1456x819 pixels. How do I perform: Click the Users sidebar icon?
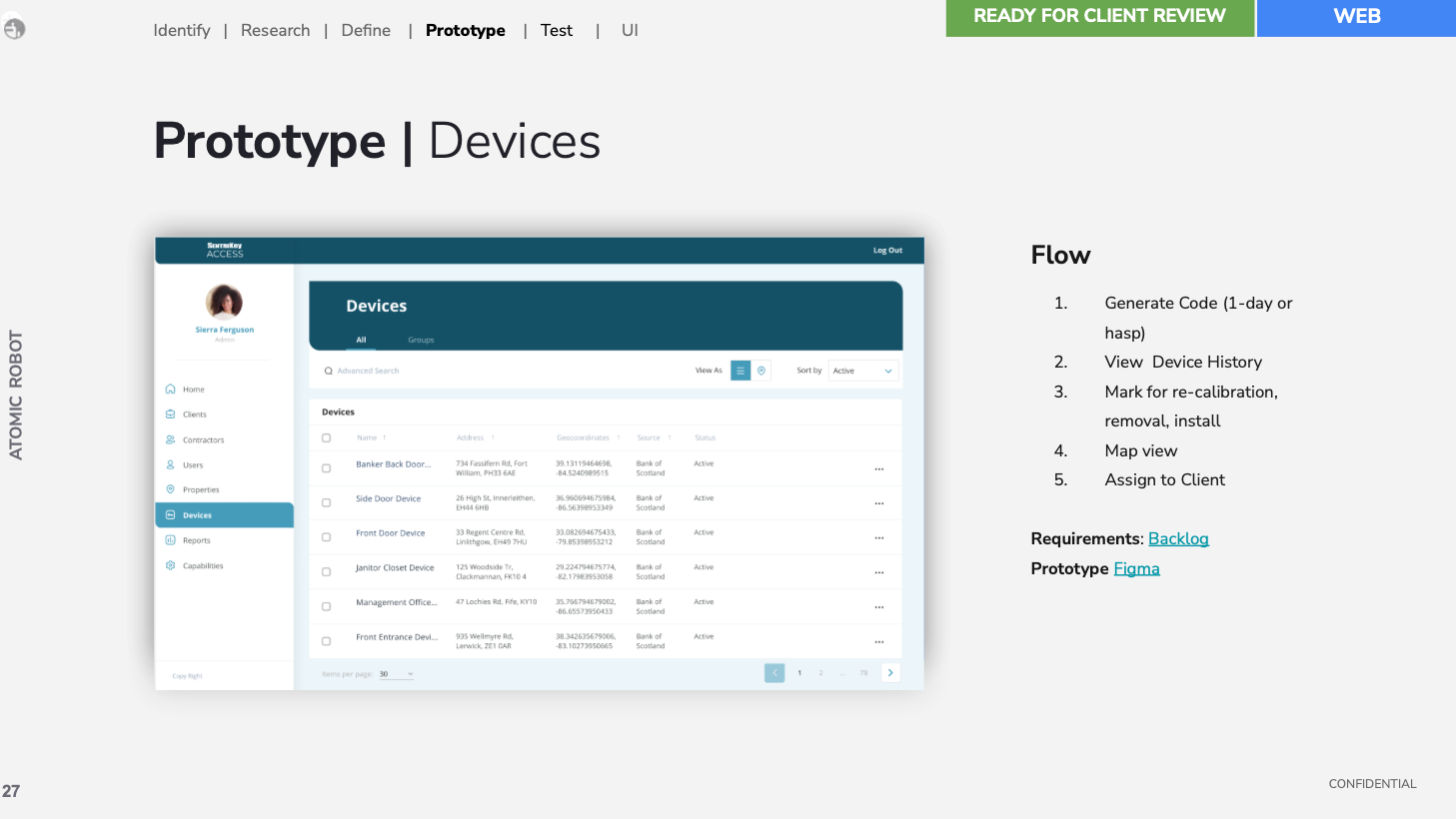pos(171,464)
